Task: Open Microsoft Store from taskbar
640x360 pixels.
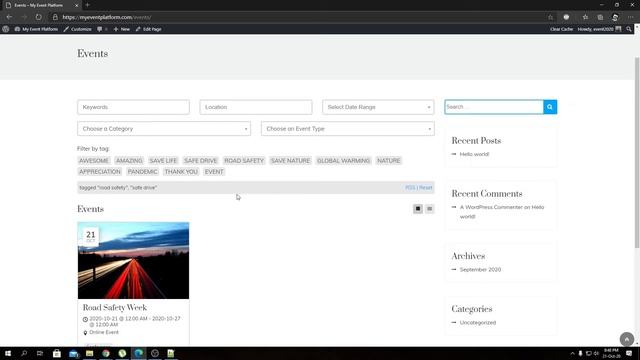Action: tap(57, 353)
